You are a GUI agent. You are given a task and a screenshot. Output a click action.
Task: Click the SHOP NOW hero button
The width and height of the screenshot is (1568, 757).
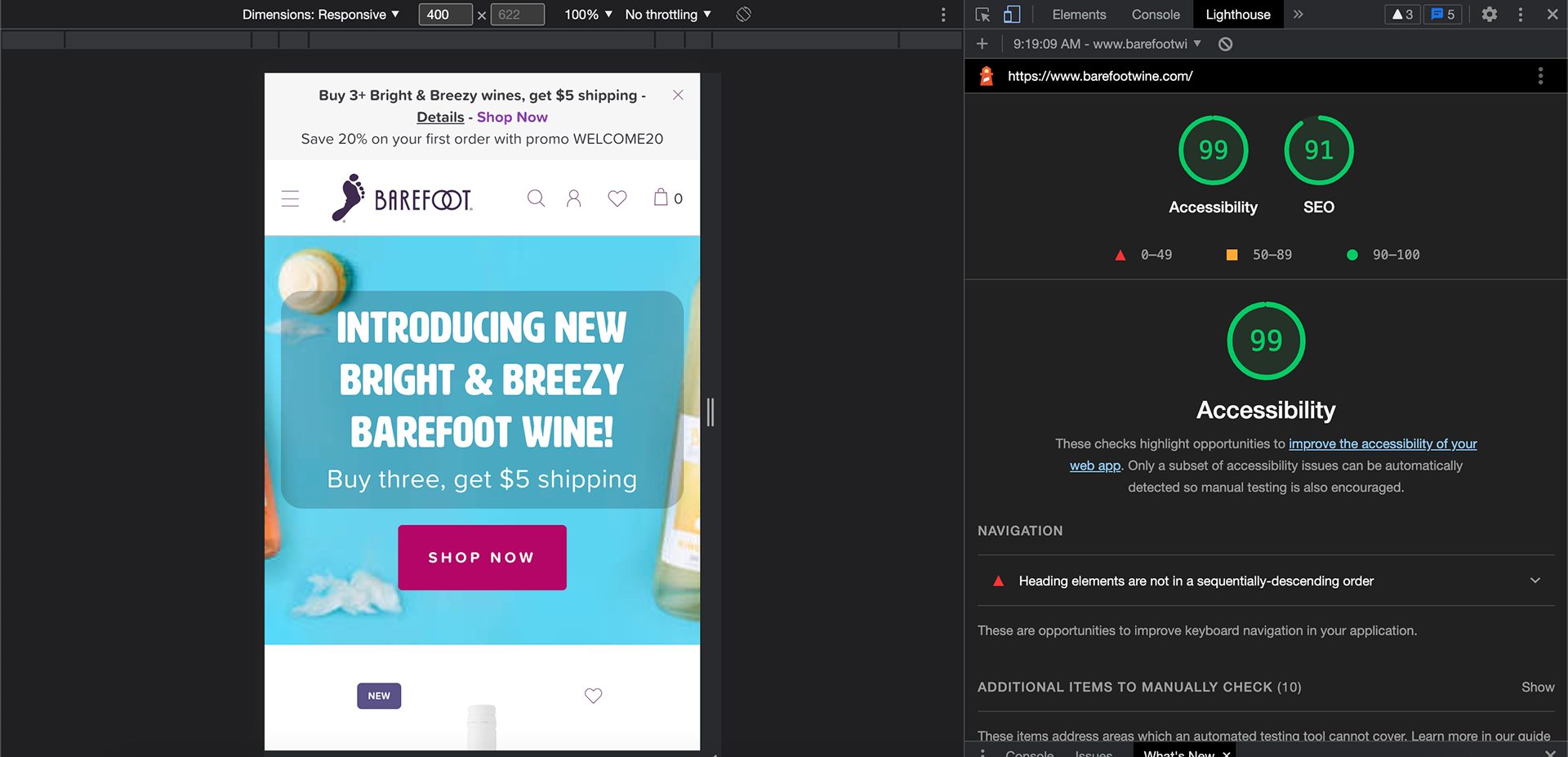point(482,558)
